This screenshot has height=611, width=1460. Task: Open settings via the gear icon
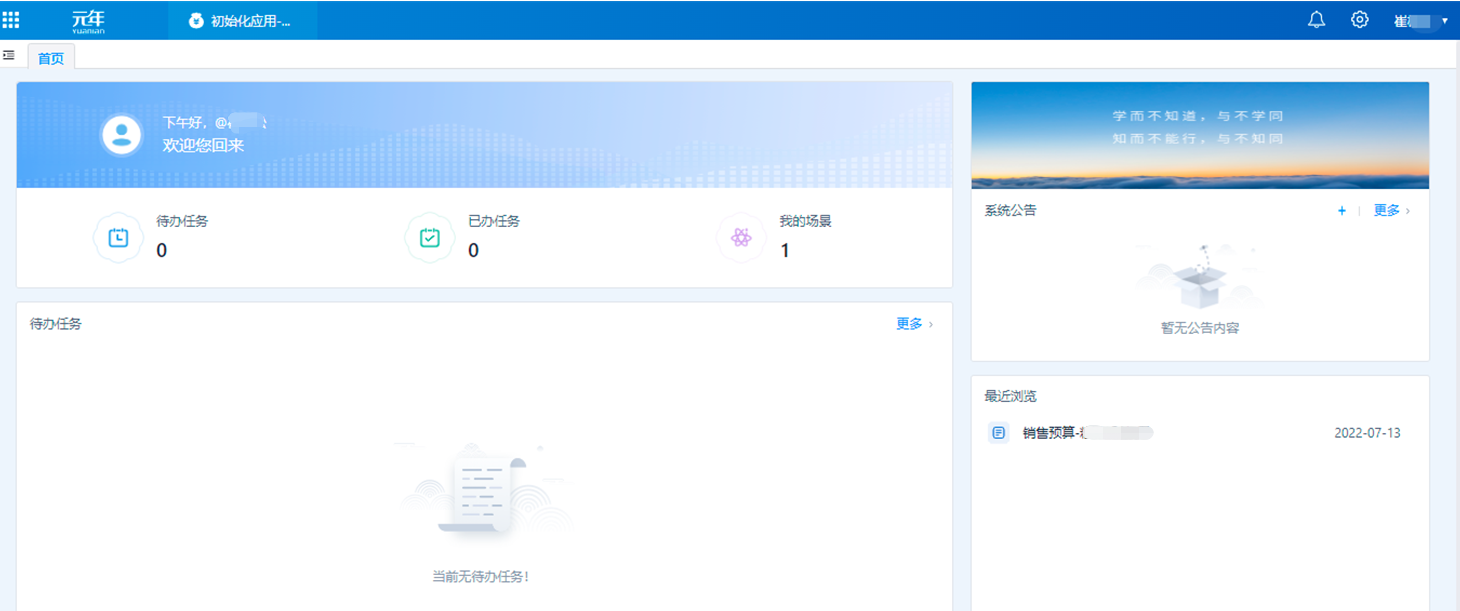click(x=1359, y=20)
